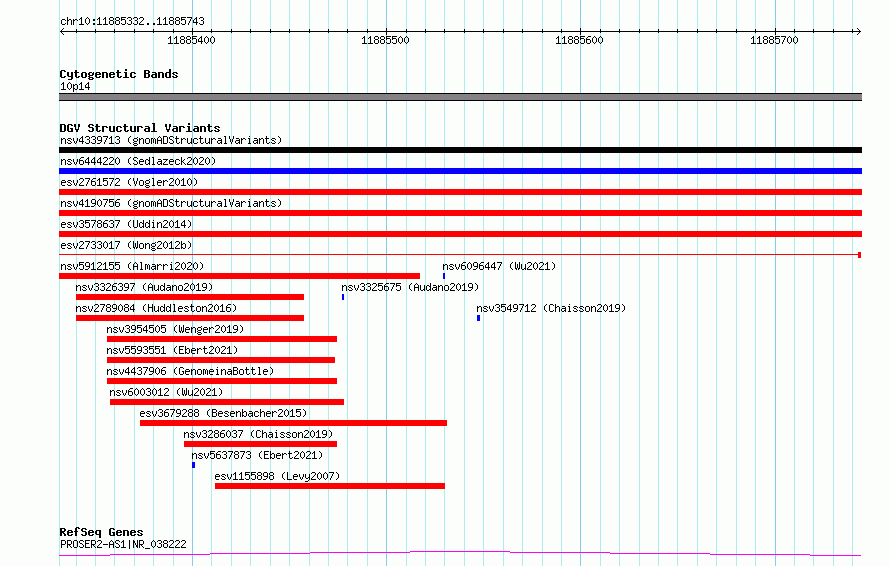The image size is (890, 566).
Task: Click the esv2733017 (Wong2012b) label
Action: click(126, 245)
